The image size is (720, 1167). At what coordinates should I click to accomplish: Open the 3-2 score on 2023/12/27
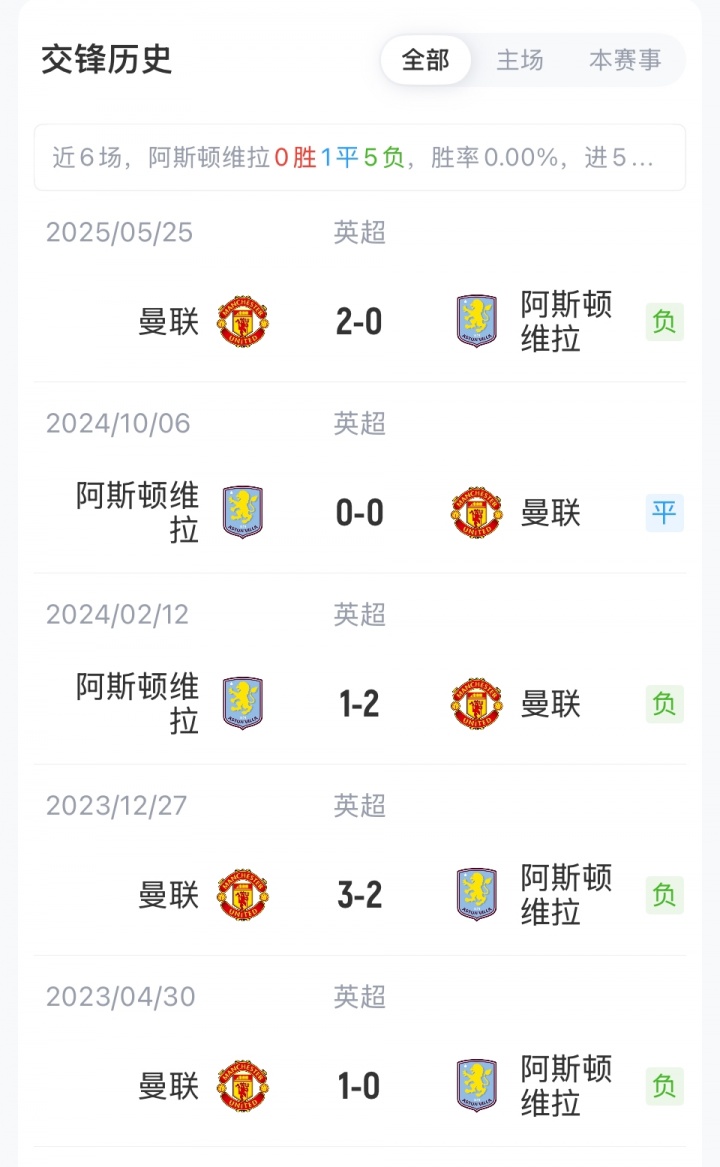point(359,895)
